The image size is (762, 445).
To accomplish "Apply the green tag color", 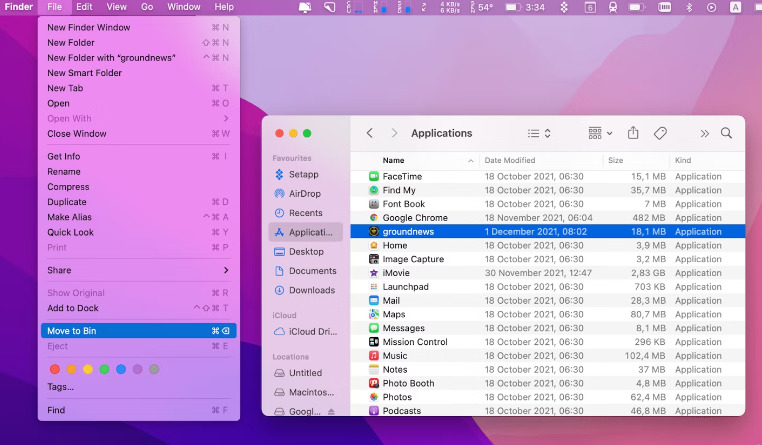I will point(104,369).
